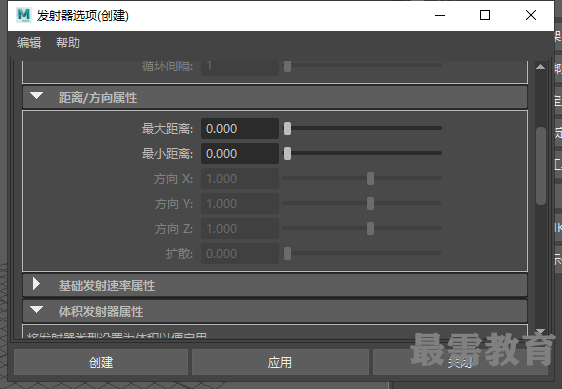
Task: Click the 循环间隔 value field
Action: click(240, 67)
